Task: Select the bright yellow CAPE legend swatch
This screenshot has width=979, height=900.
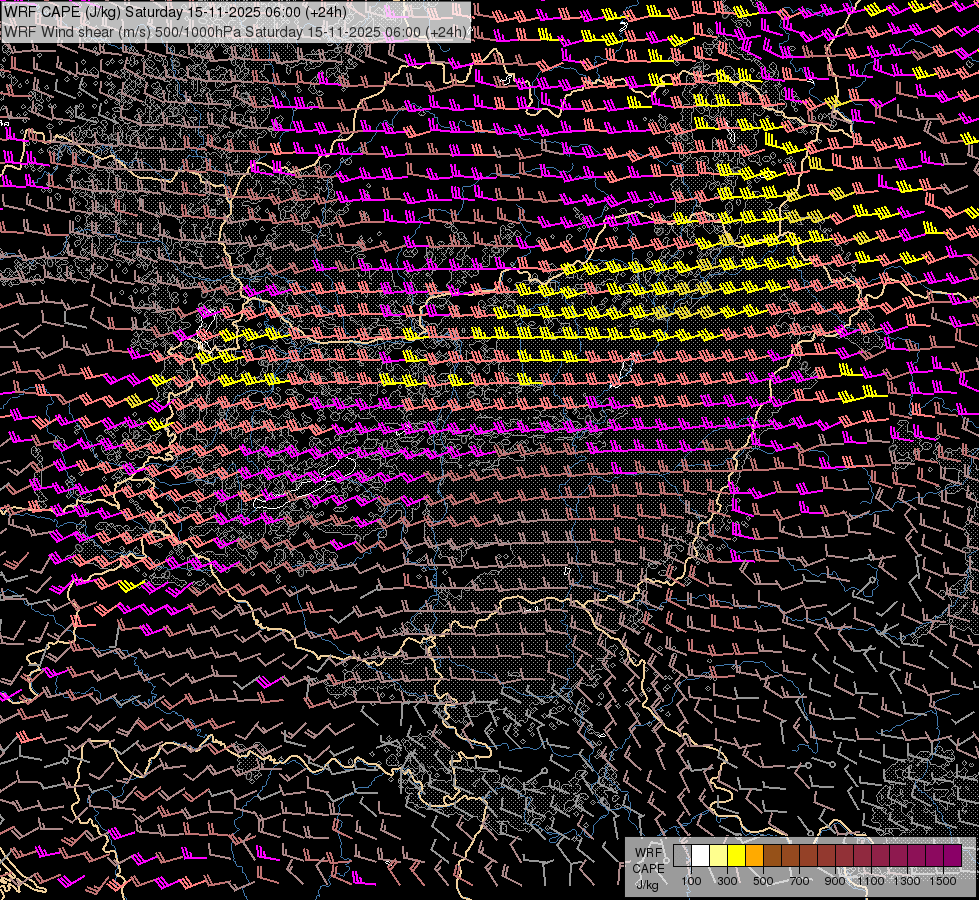Action: pyautogui.click(x=736, y=855)
